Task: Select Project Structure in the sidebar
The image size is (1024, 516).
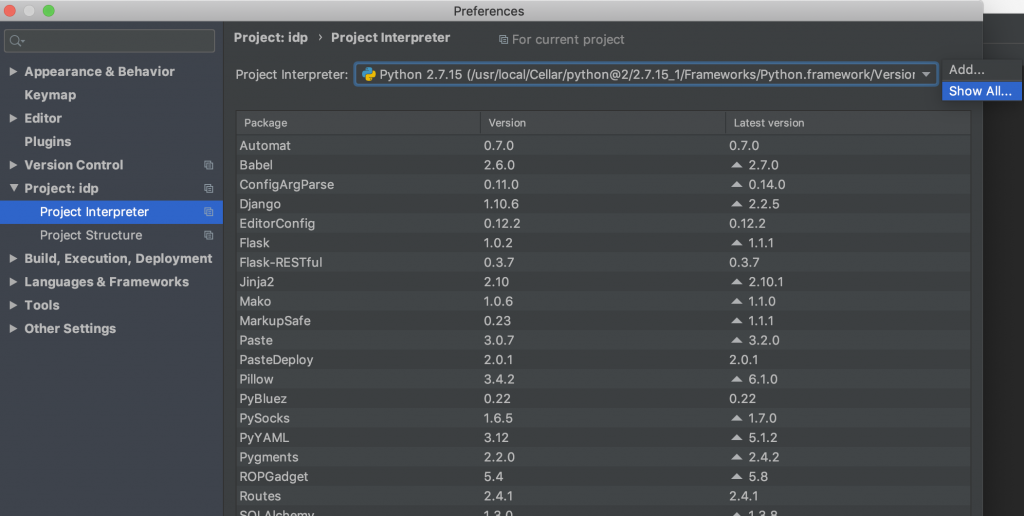Action: point(91,235)
